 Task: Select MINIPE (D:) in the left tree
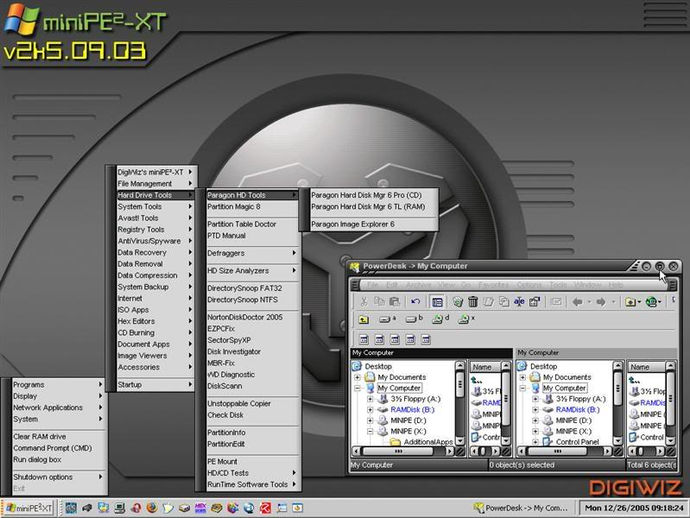pyautogui.click(x=408, y=420)
